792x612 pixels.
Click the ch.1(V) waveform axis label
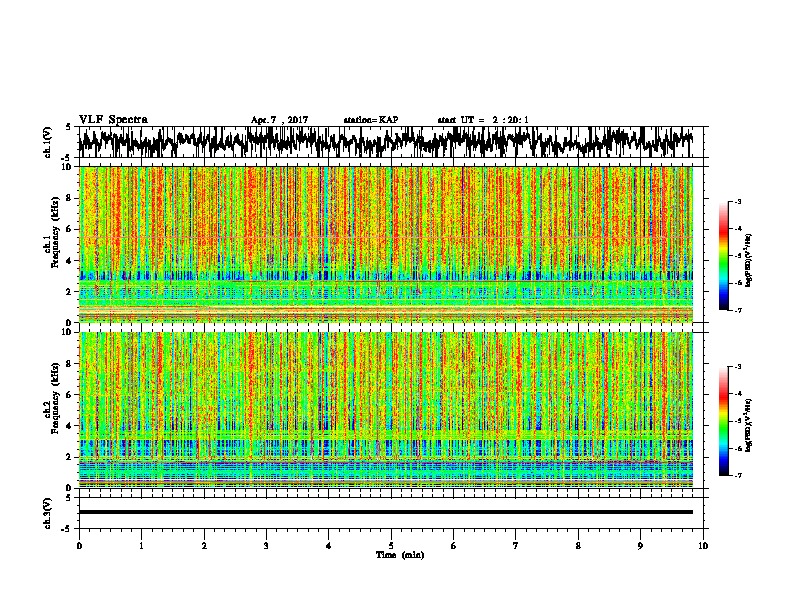[48, 142]
